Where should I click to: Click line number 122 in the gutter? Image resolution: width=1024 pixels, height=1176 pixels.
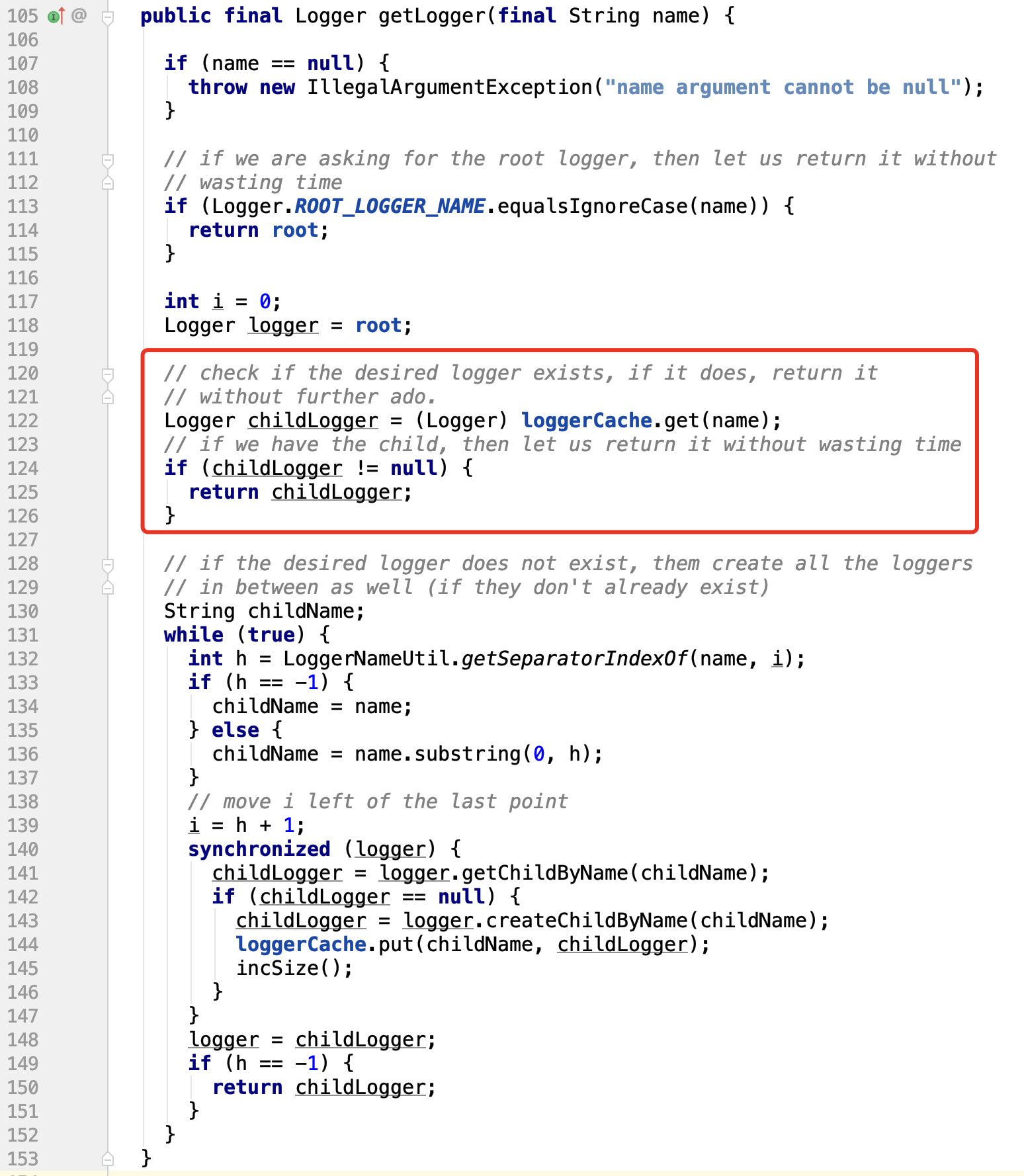[x=23, y=421]
